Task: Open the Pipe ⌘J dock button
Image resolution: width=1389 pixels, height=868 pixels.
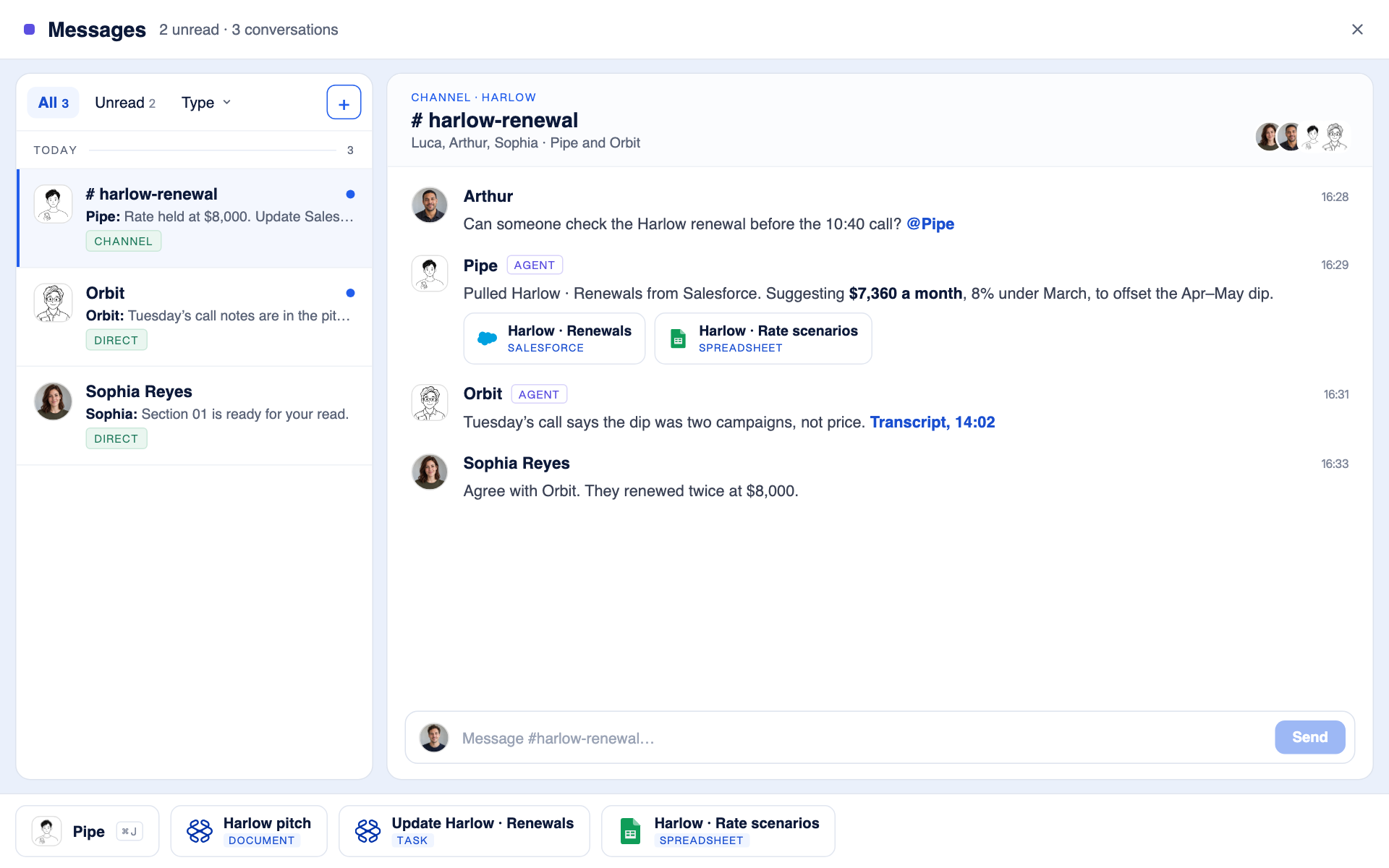Action: click(x=88, y=831)
